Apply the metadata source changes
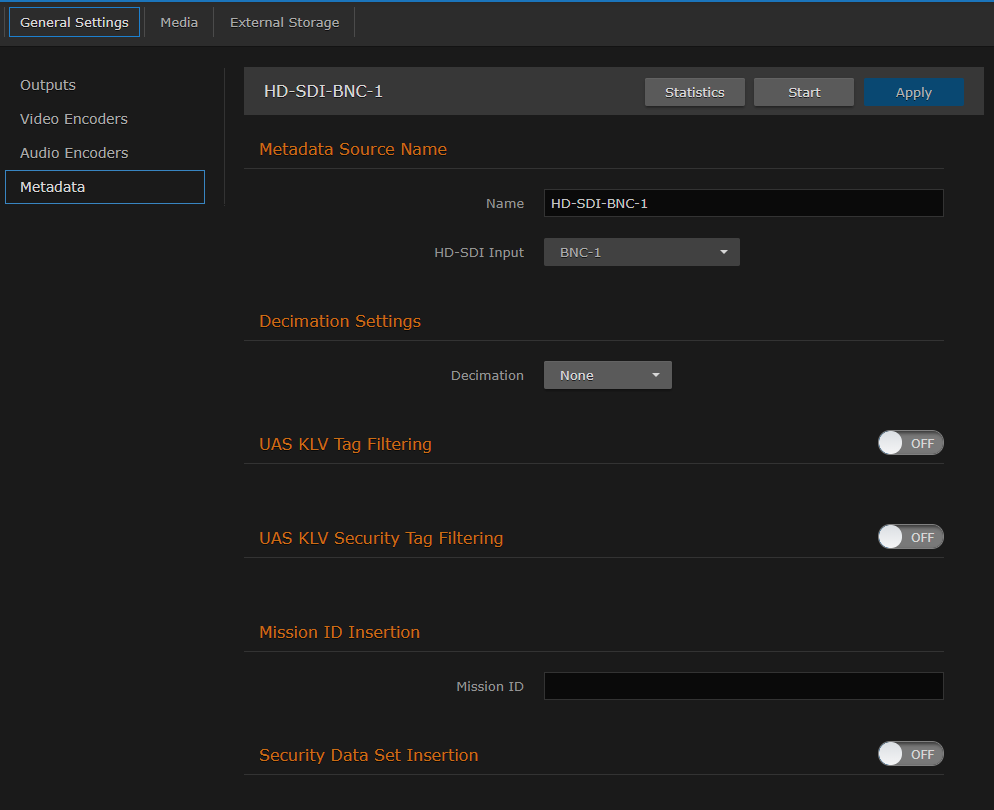This screenshot has height=810, width=994. [x=913, y=91]
